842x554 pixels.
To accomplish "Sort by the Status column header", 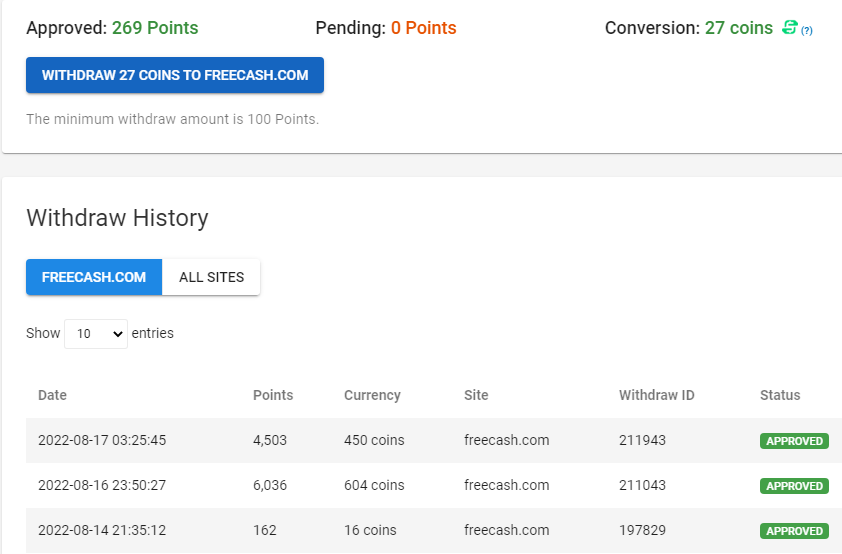I will pyautogui.click(x=780, y=395).
